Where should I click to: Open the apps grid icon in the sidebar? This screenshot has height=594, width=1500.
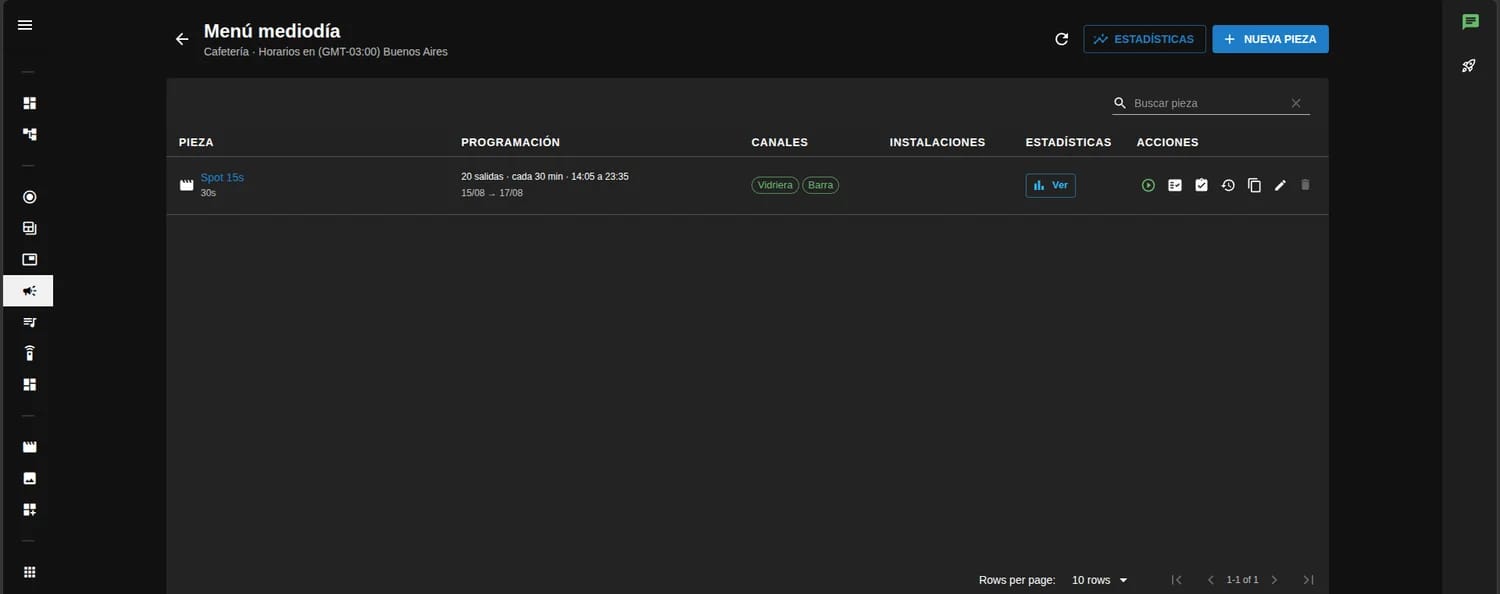tap(29, 572)
